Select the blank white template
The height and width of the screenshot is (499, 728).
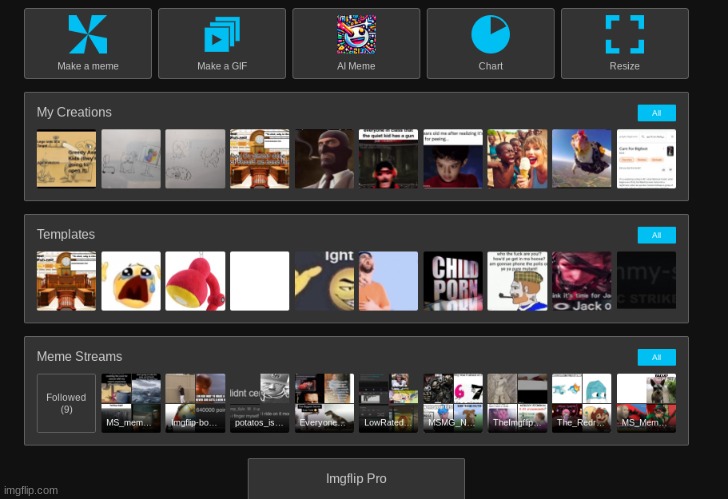(259, 281)
